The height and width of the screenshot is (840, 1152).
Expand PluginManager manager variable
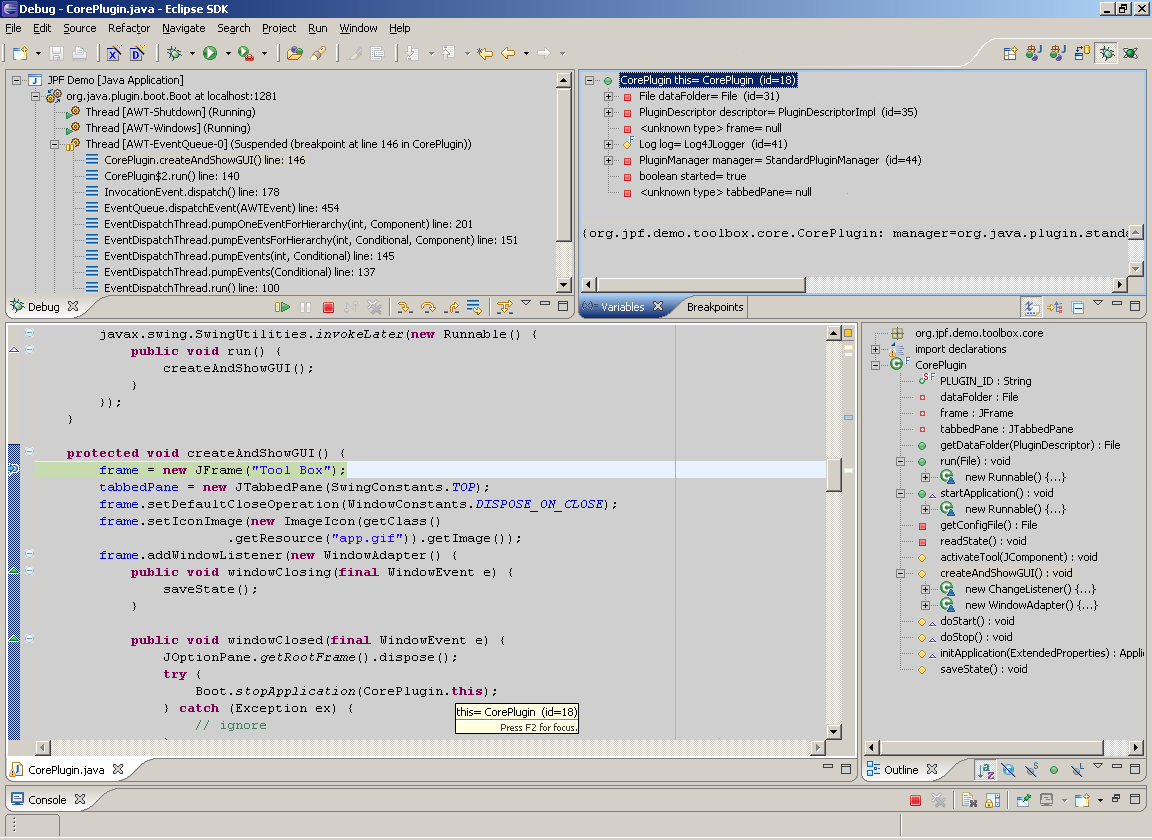point(608,160)
